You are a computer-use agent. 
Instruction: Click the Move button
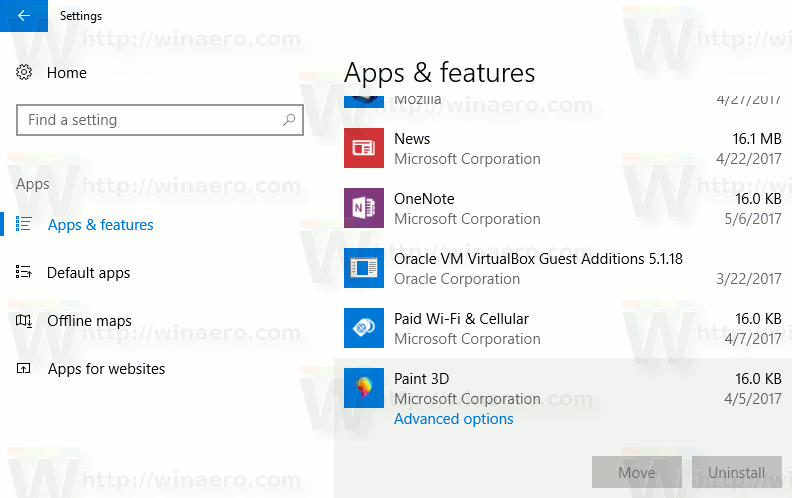click(x=636, y=472)
